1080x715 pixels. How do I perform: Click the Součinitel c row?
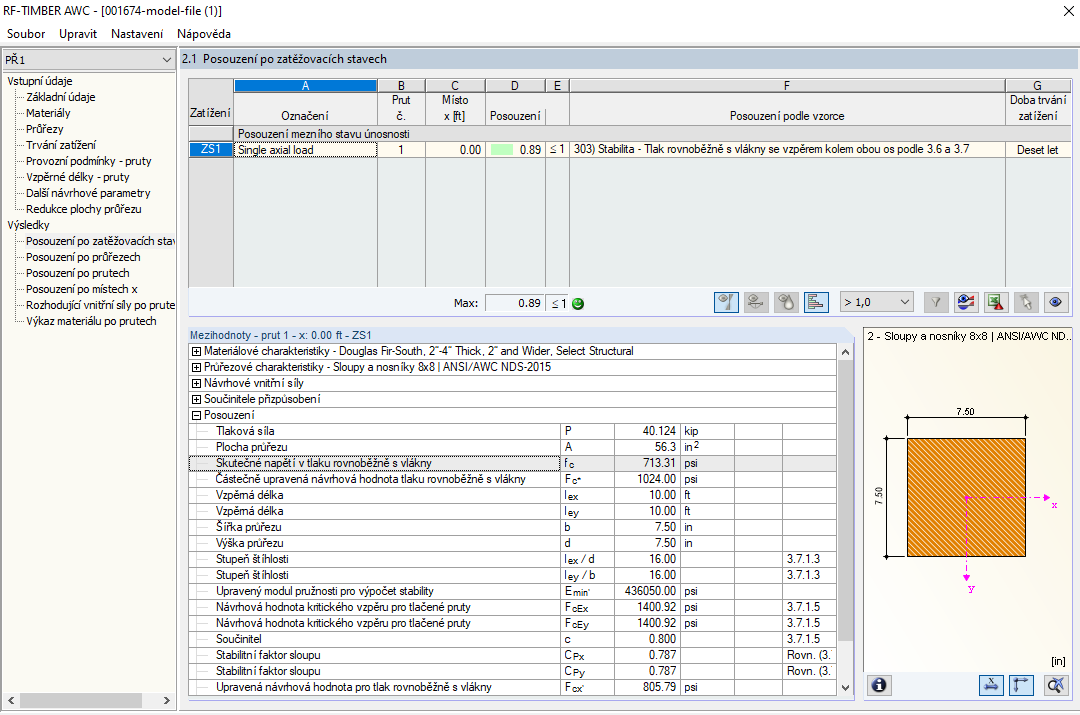click(x=512, y=639)
